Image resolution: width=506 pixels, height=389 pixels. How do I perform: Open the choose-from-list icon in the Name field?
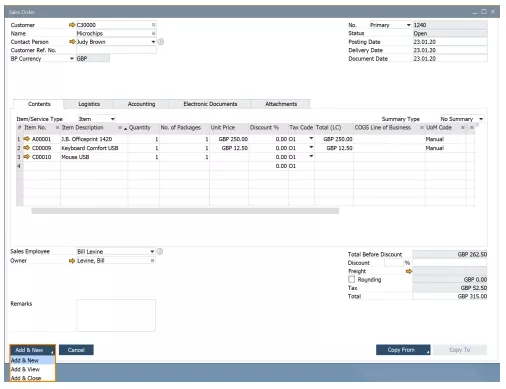tap(153, 33)
